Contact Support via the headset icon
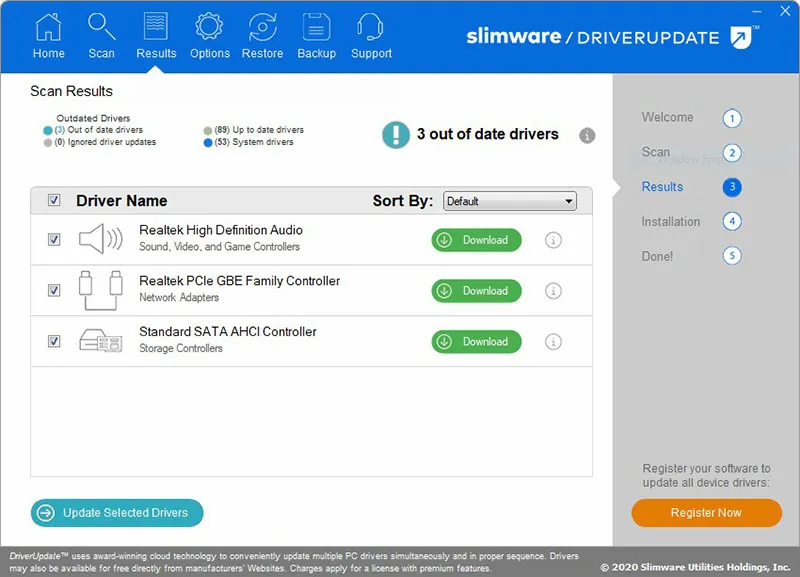 pos(370,33)
